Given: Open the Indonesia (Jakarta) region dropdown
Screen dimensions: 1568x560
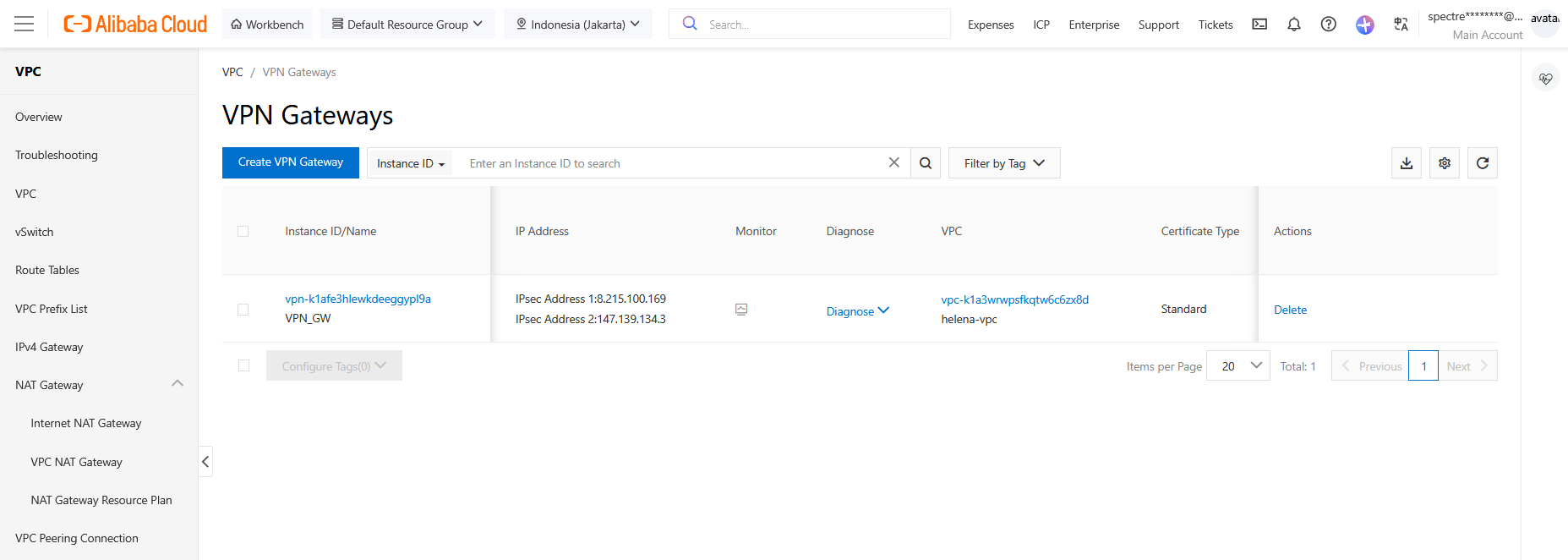Looking at the screenshot, I should (x=578, y=25).
